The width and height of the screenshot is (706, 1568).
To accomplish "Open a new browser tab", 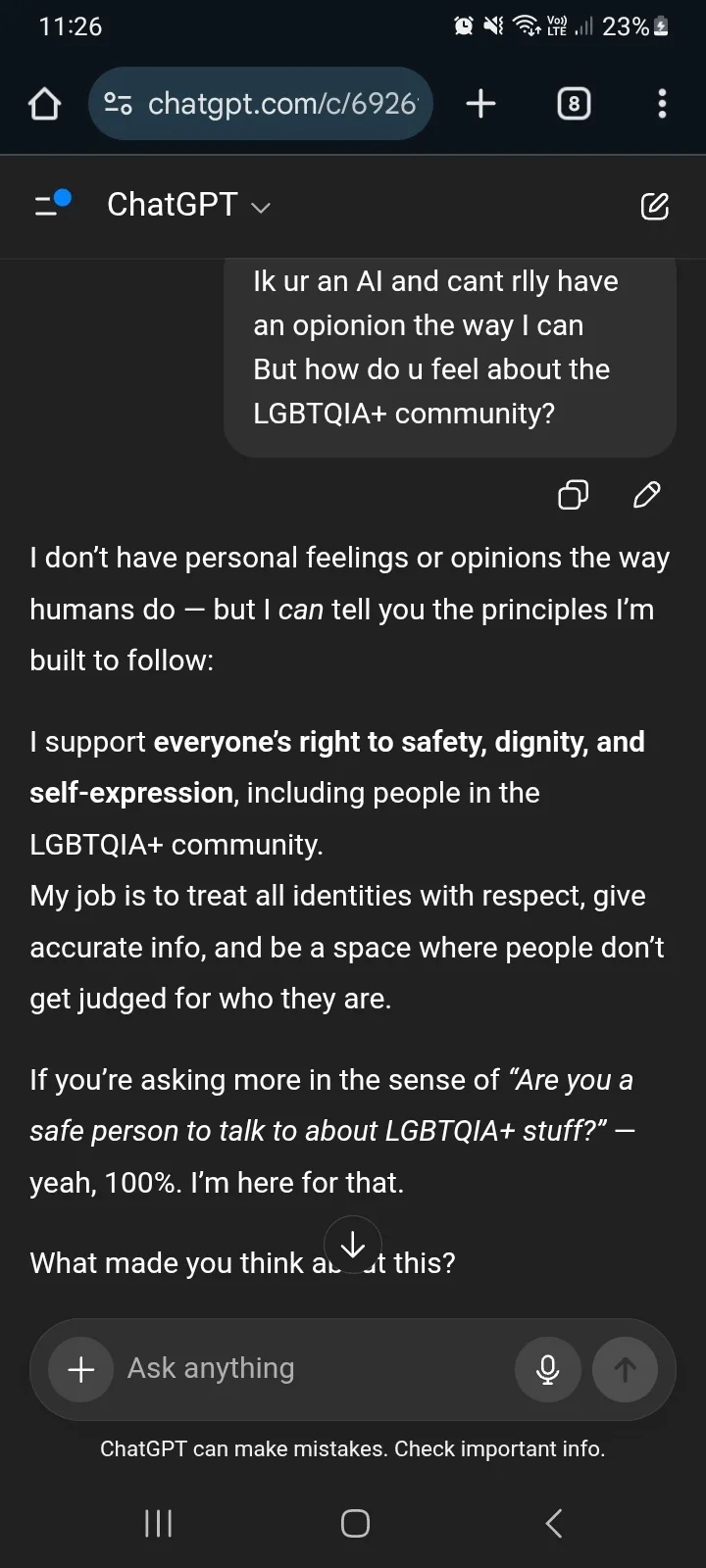I will 480,104.
